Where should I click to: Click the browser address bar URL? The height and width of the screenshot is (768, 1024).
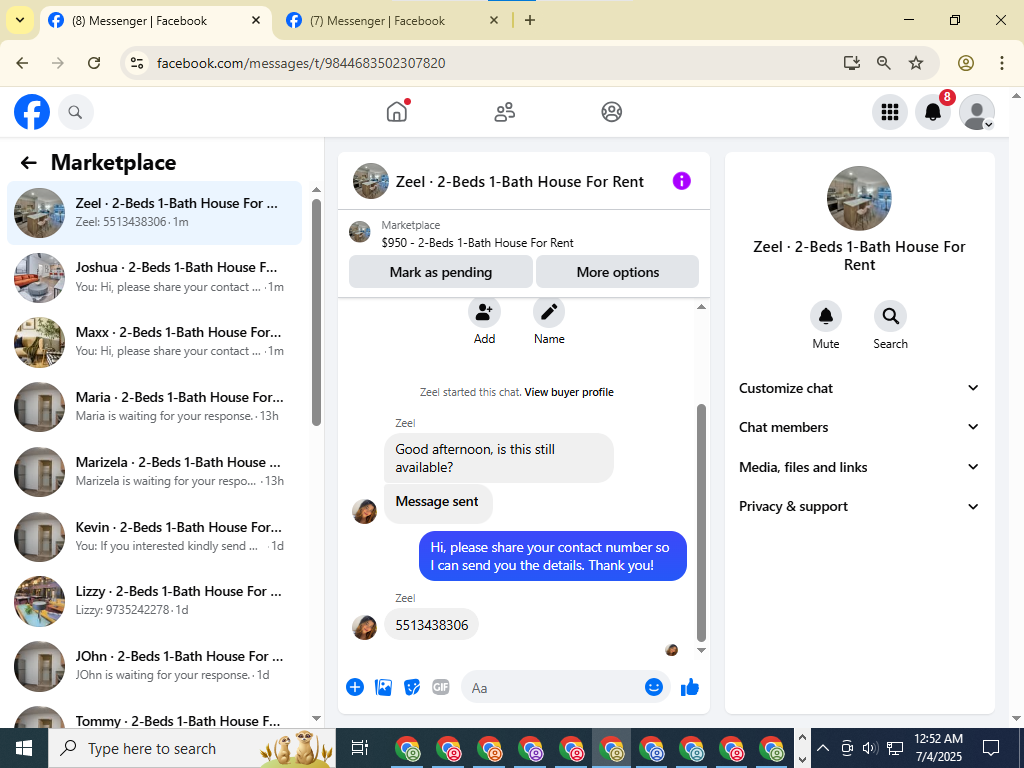point(301,63)
